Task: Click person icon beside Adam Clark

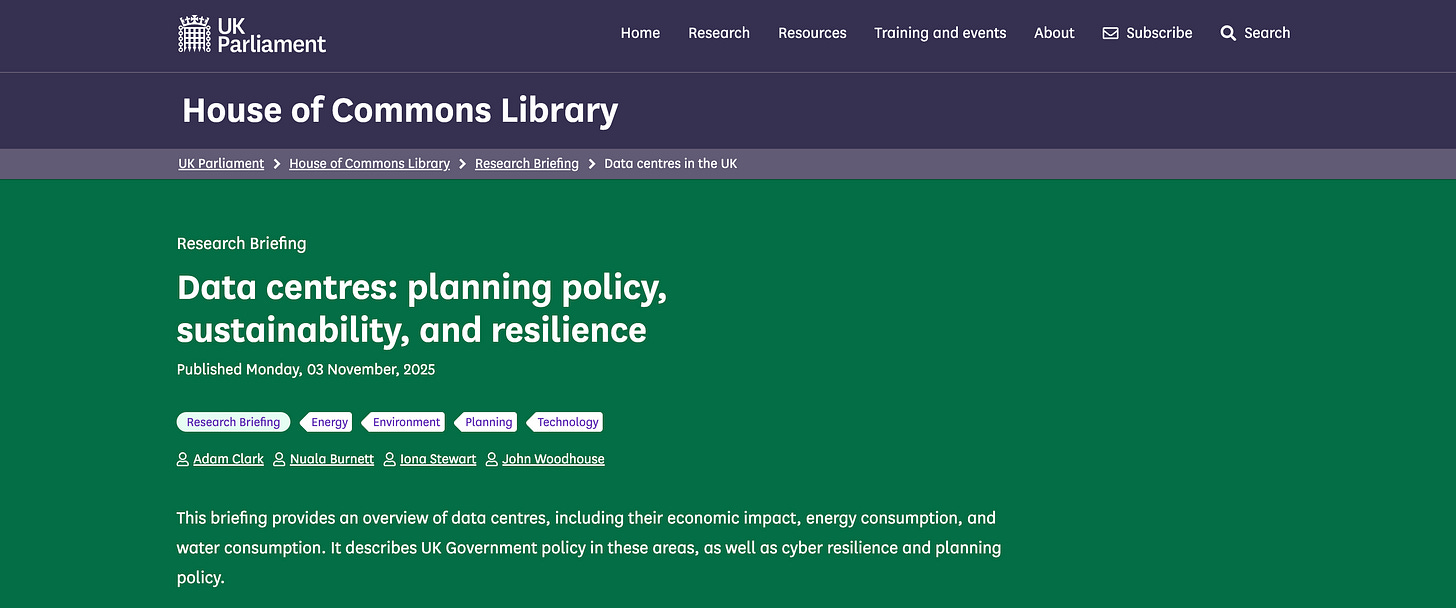Action: point(182,459)
